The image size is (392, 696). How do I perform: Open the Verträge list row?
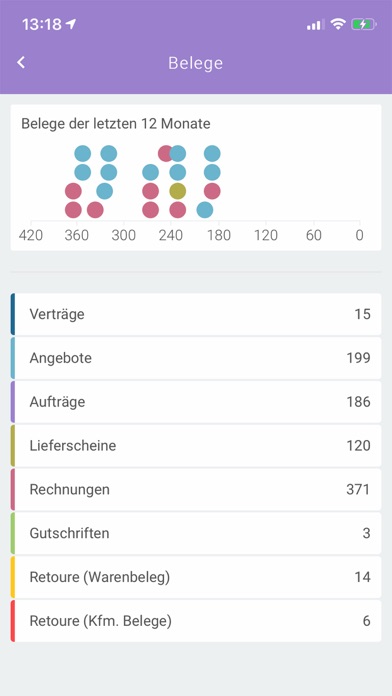click(196, 314)
